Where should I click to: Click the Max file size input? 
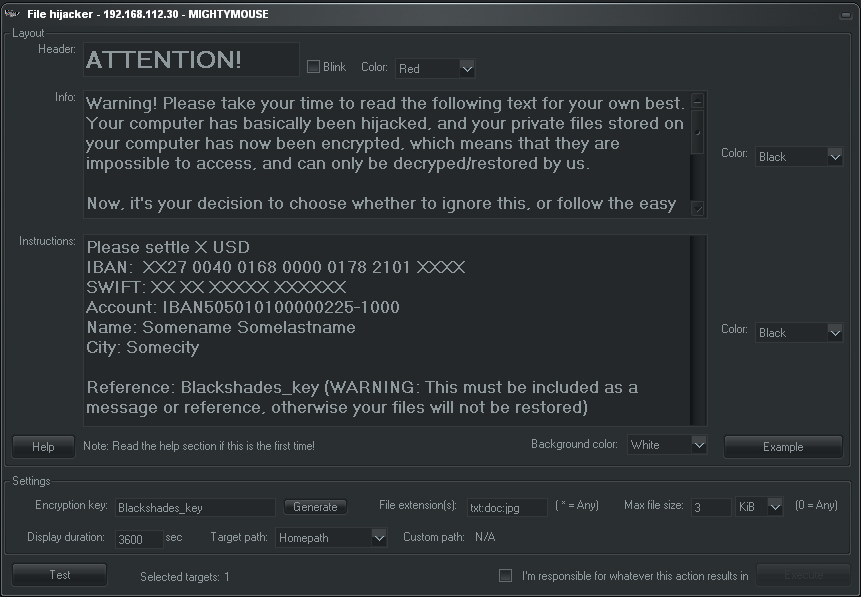click(711, 508)
